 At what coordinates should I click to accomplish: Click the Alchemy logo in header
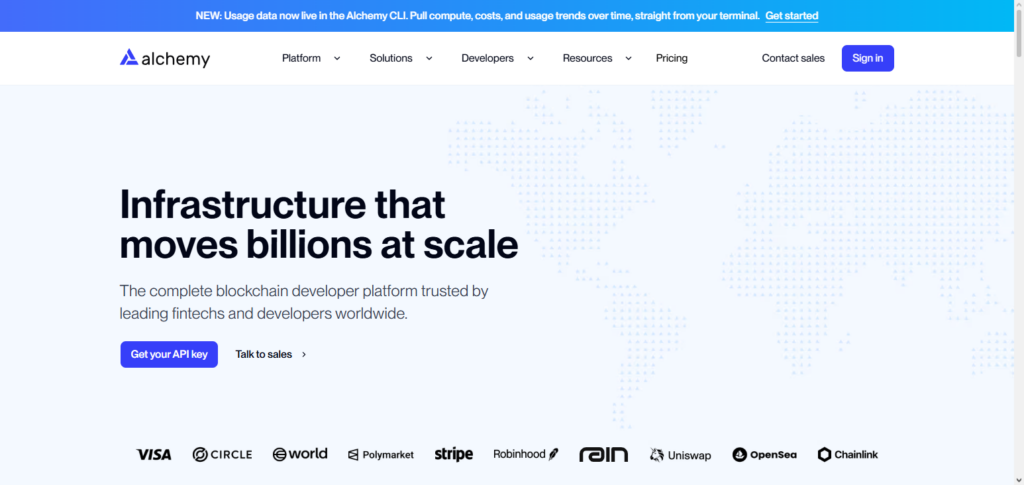click(x=165, y=59)
